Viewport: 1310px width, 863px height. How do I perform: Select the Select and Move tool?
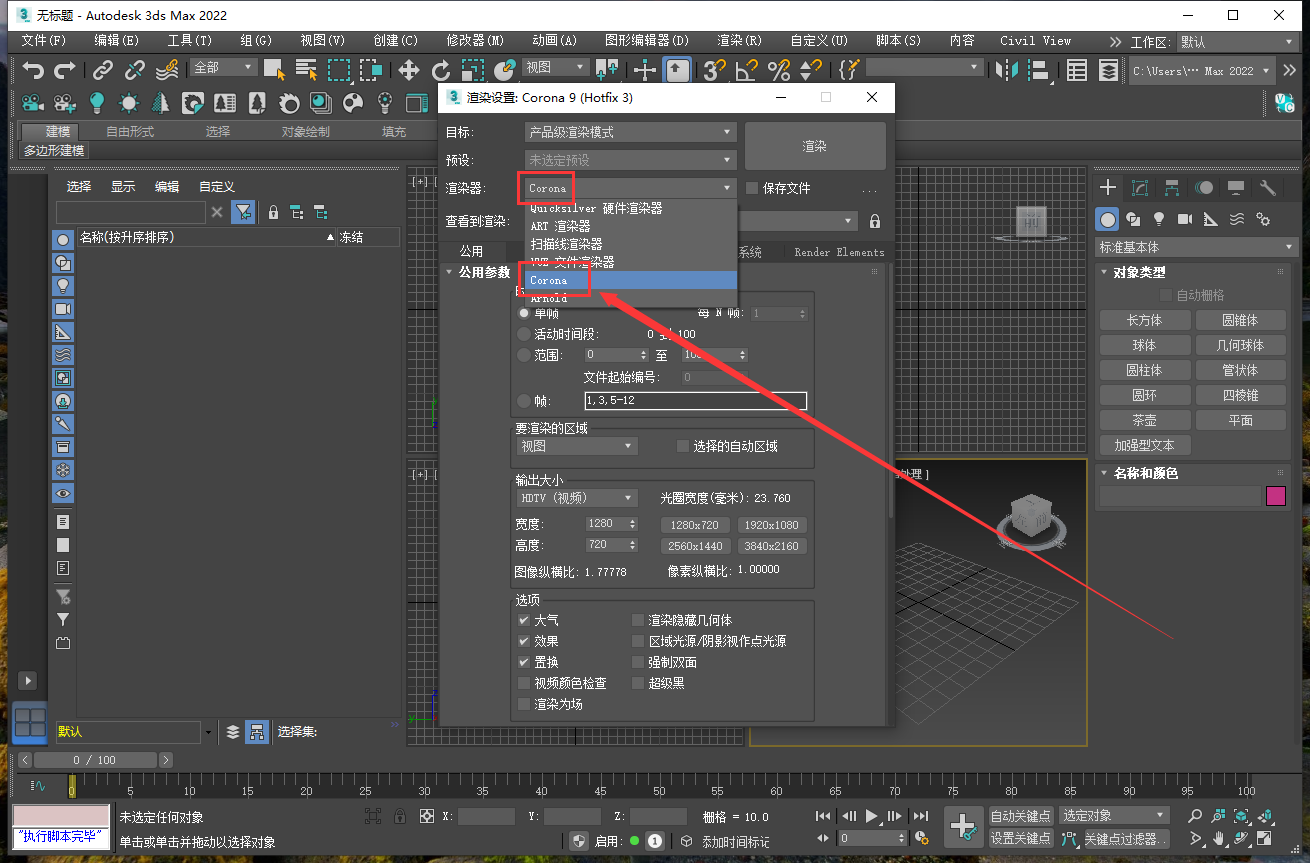pos(408,71)
